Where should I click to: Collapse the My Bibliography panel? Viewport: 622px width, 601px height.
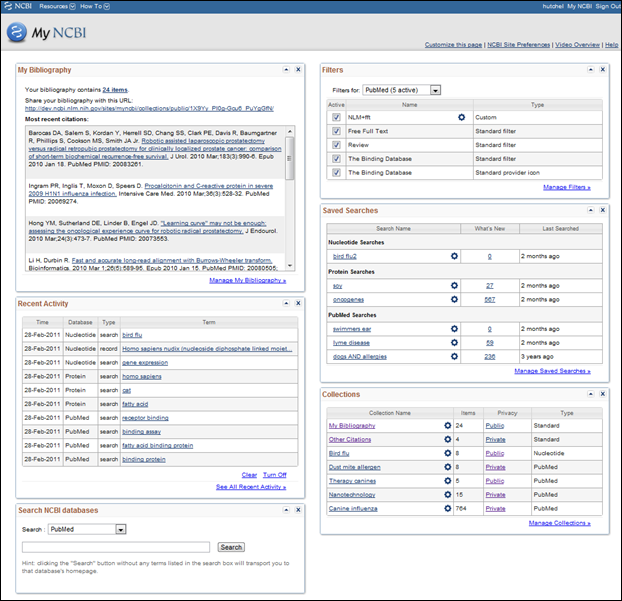(284, 69)
